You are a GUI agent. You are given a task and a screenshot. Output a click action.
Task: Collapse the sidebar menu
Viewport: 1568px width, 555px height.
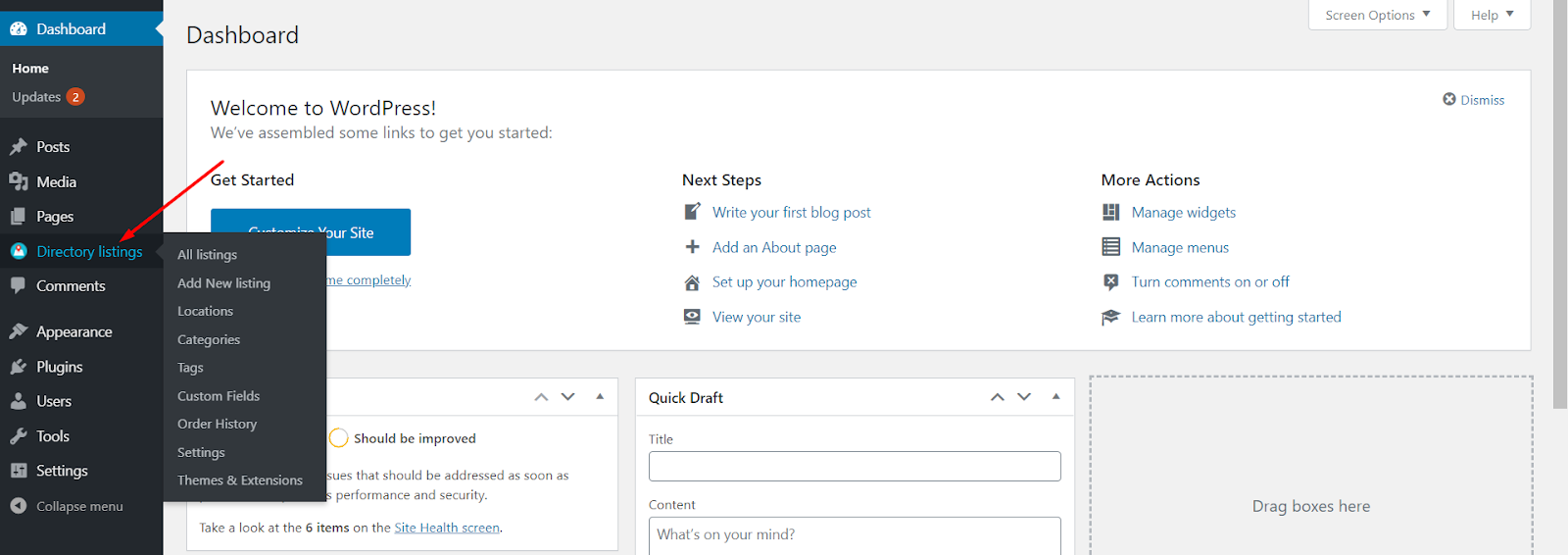67,506
